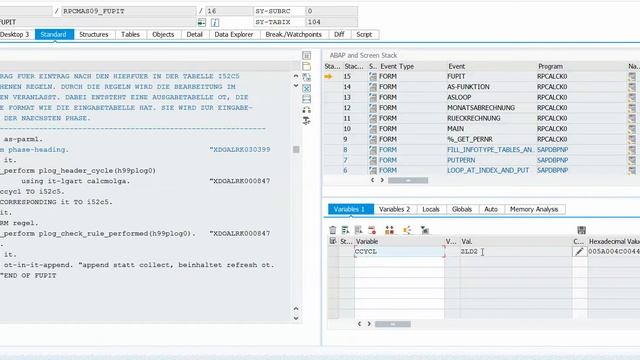Click the navigation icon at the end of the PUTPERN row
The width and height of the screenshot is (640, 360).
click(x=632, y=160)
